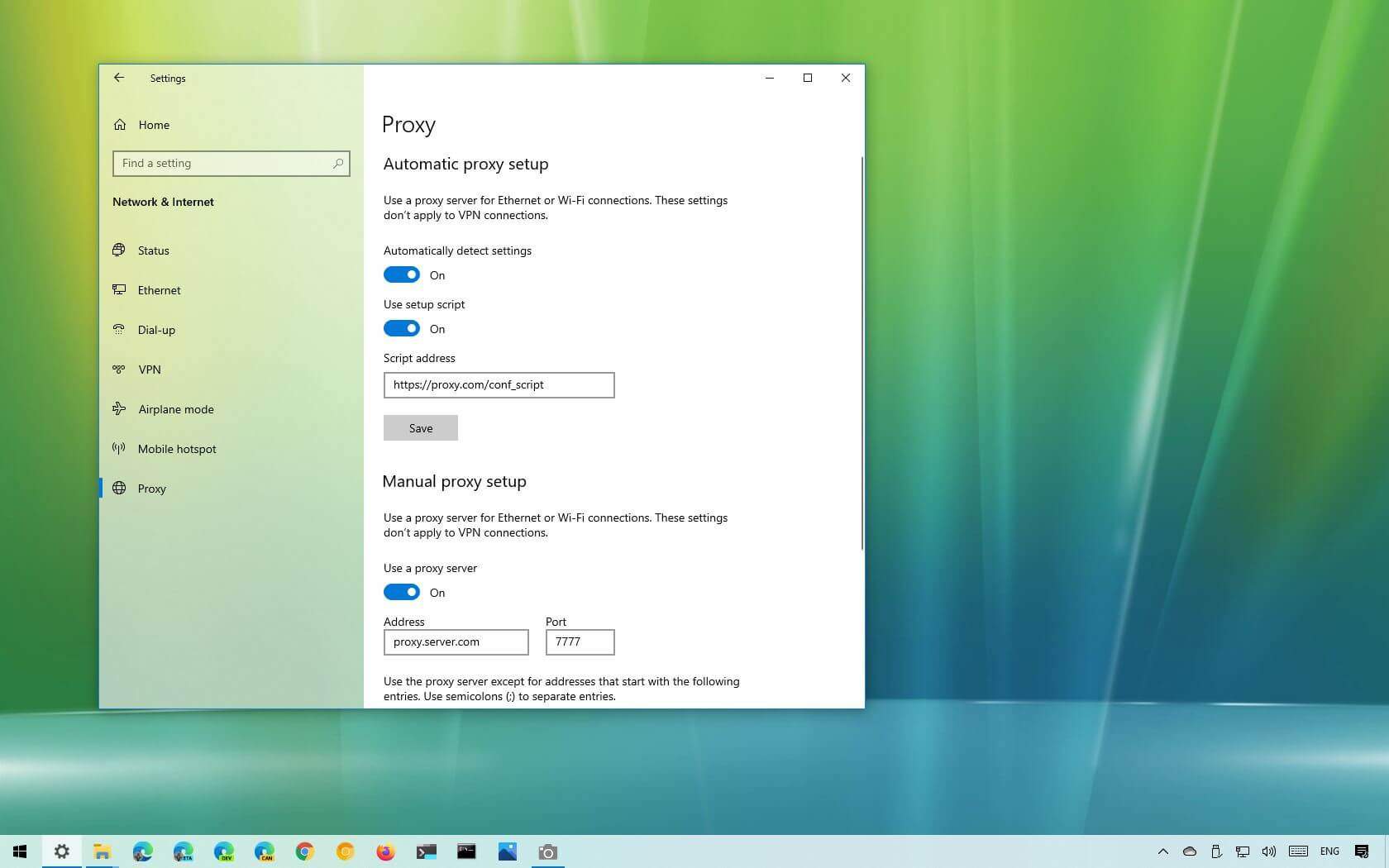Click the back arrow in Settings
This screenshot has height=868, width=1389.
pos(119,78)
